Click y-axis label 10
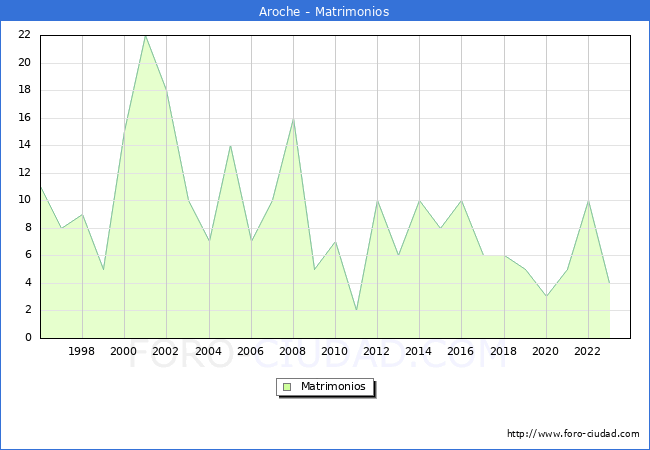Image resolution: width=650 pixels, height=450 pixels. [24, 200]
